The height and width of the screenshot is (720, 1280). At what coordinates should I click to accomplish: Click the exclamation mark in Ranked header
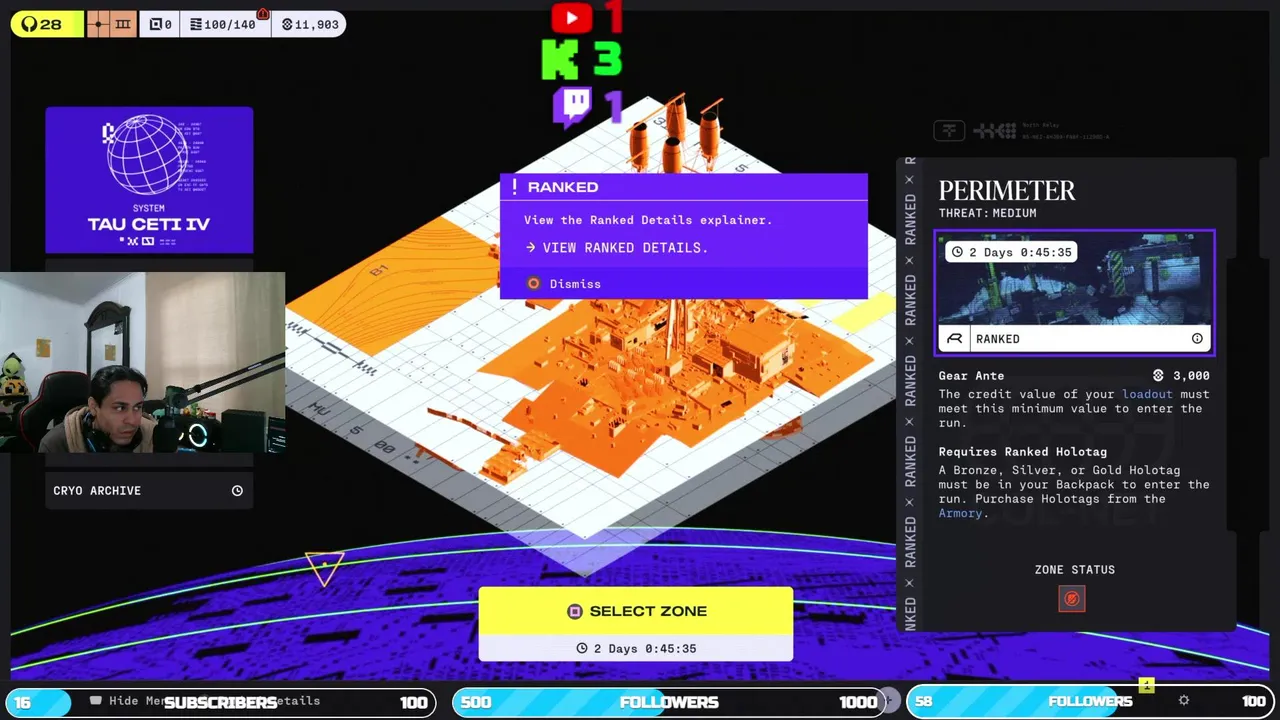tap(514, 187)
